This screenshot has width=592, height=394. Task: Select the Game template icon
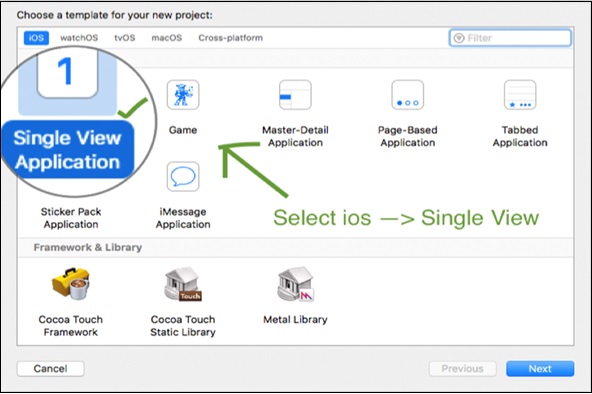pyautogui.click(x=183, y=95)
